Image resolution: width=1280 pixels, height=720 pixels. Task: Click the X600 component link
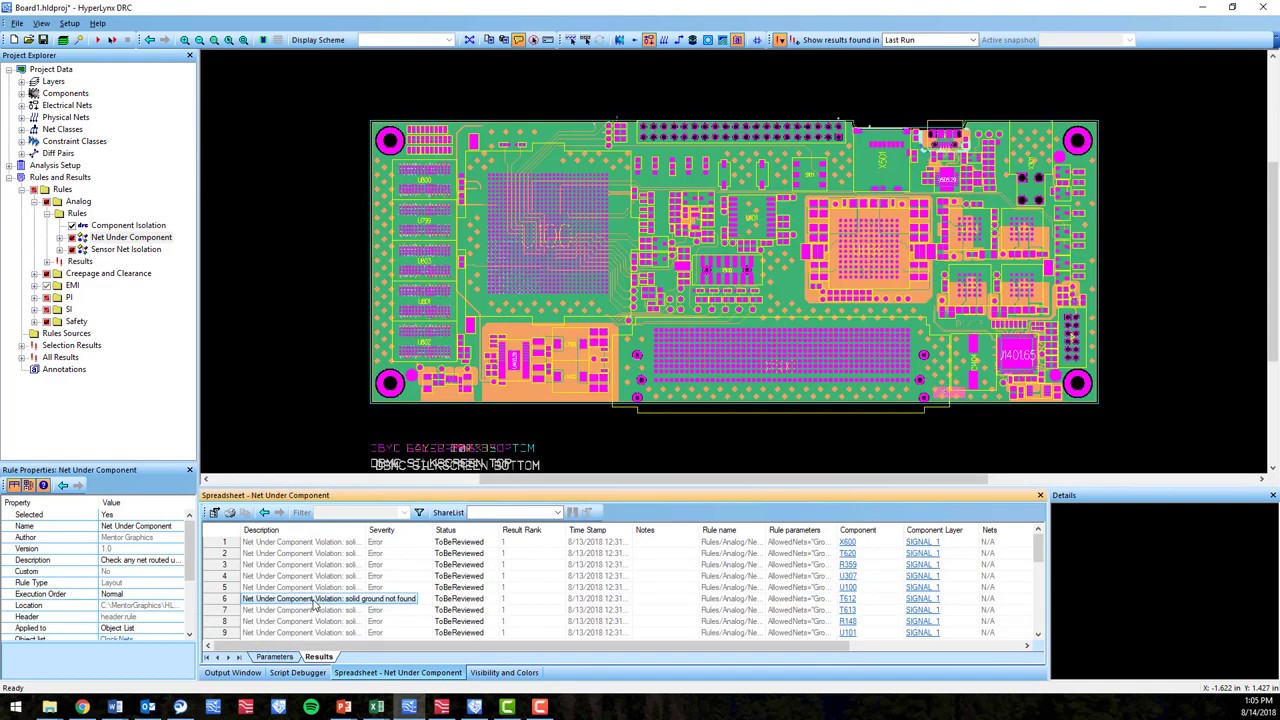coord(847,542)
